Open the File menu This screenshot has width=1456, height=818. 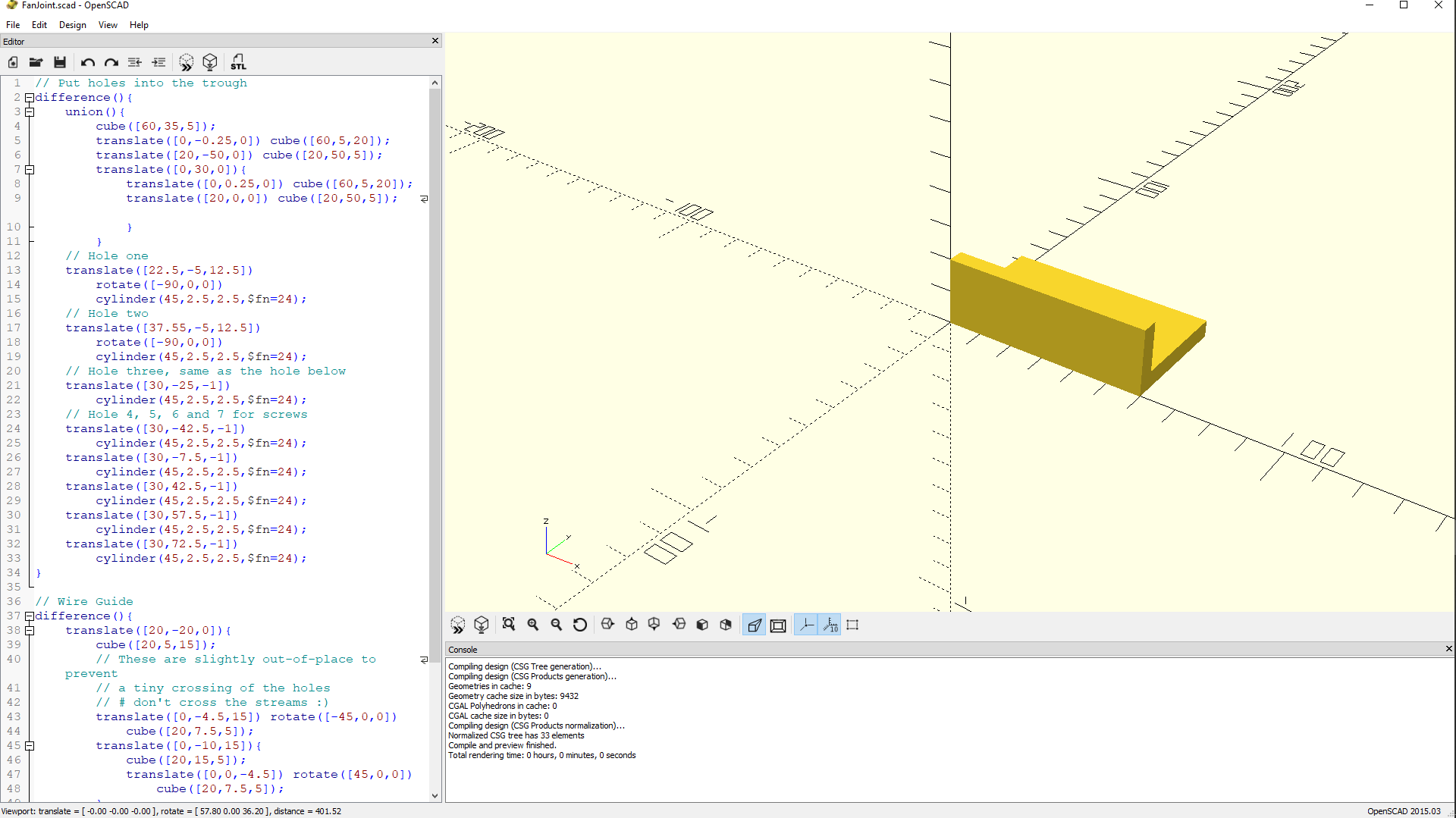(x=13, y=25)
